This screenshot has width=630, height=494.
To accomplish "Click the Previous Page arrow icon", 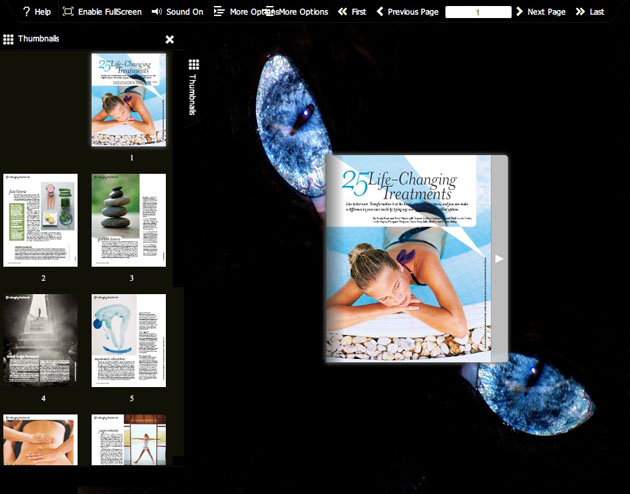I will pyautogui.click(x=380, y=12).
